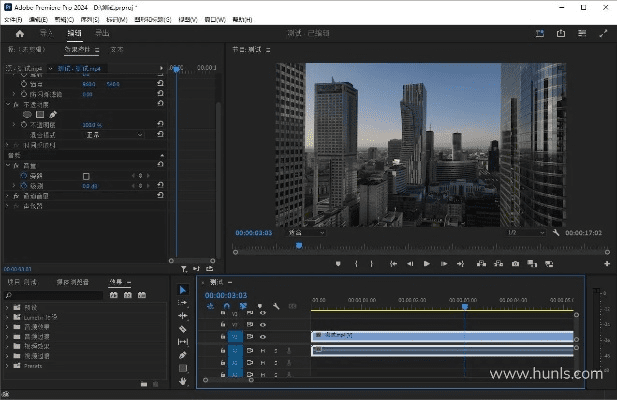The image size is (617, 400).
Task: Open the Media Browser tab
Action: tap(72, 282)
